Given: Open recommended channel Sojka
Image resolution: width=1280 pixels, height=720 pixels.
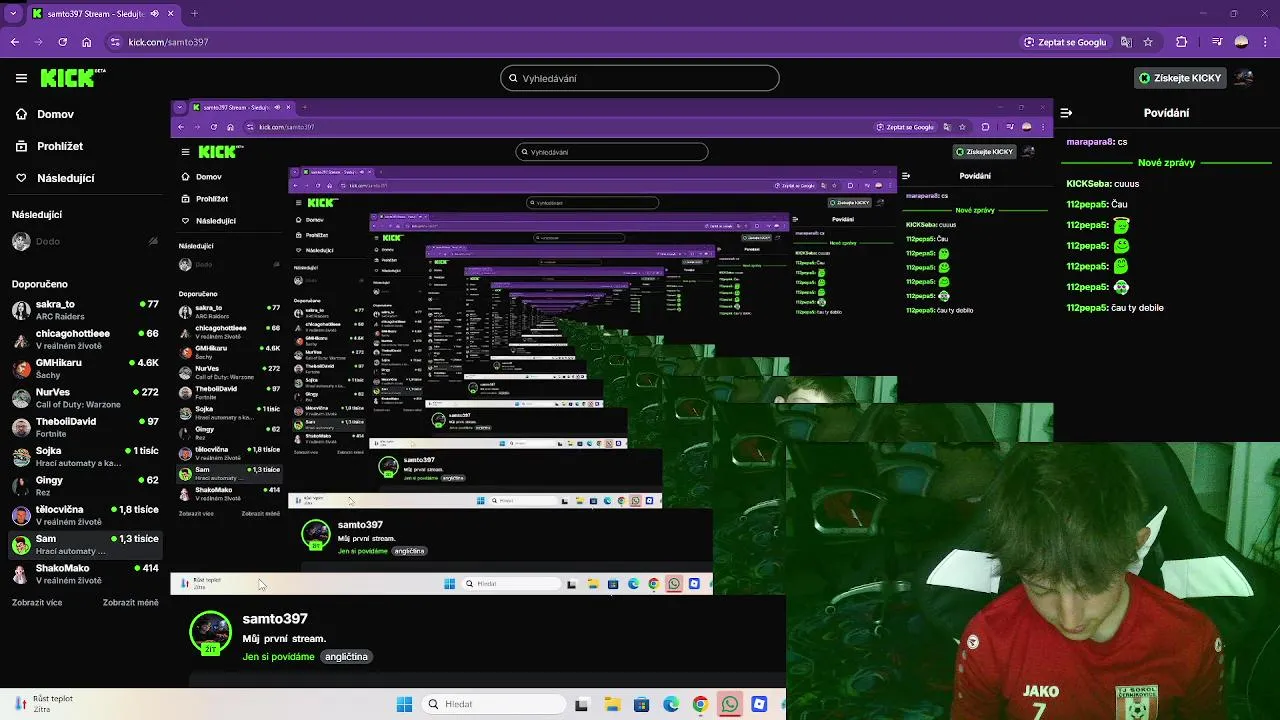Looking at the screenshot, I should 84,456.
